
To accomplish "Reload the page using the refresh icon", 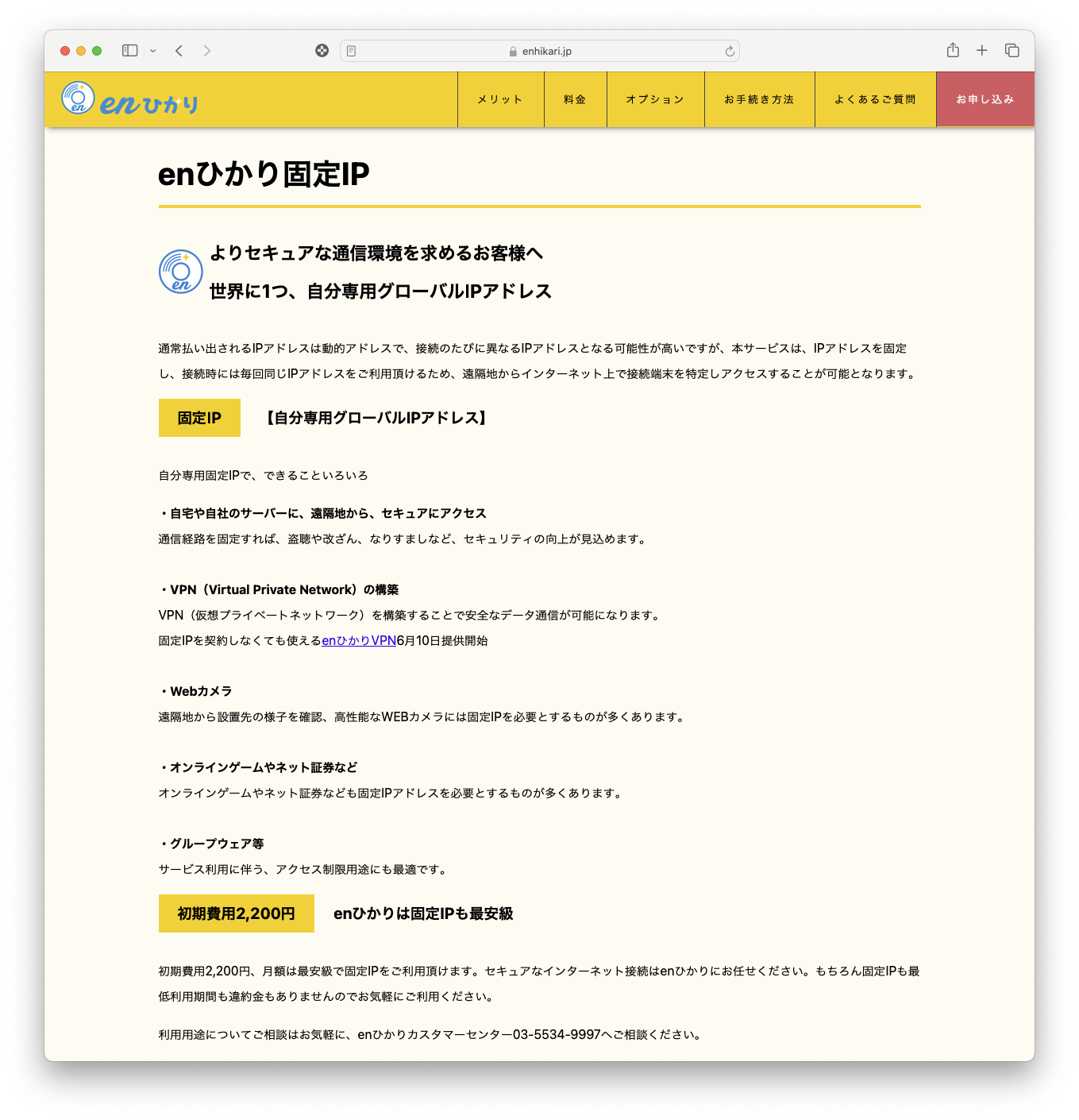I will [729, 51].
